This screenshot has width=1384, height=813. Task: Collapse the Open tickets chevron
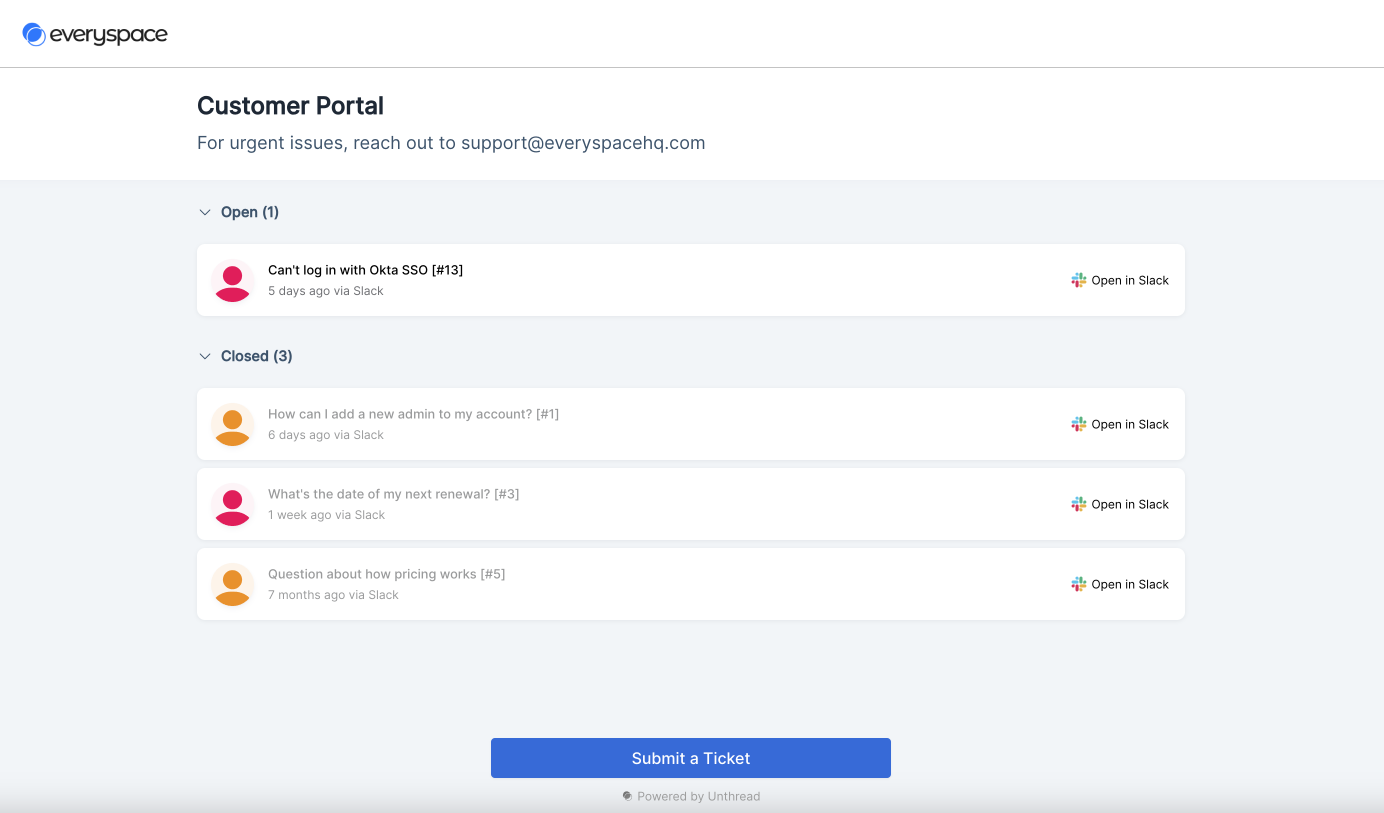coord(205,213)
